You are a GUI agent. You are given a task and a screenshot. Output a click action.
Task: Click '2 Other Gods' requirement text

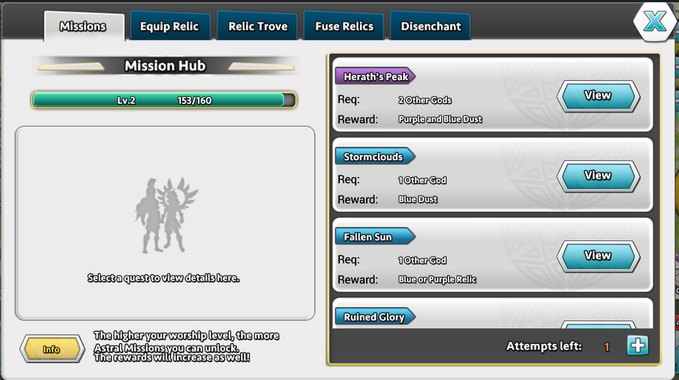[x=425, y=100]
